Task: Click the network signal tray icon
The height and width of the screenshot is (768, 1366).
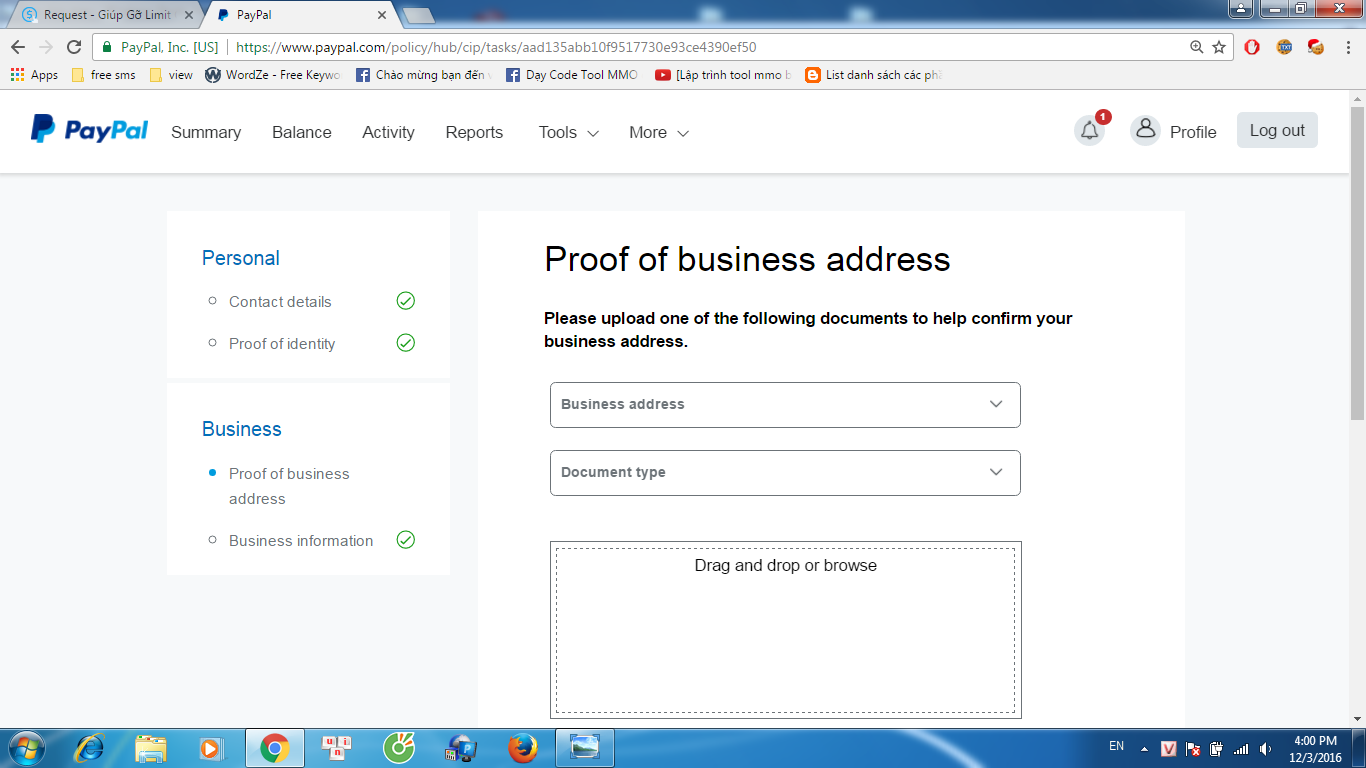Action: pos(1241,748)
